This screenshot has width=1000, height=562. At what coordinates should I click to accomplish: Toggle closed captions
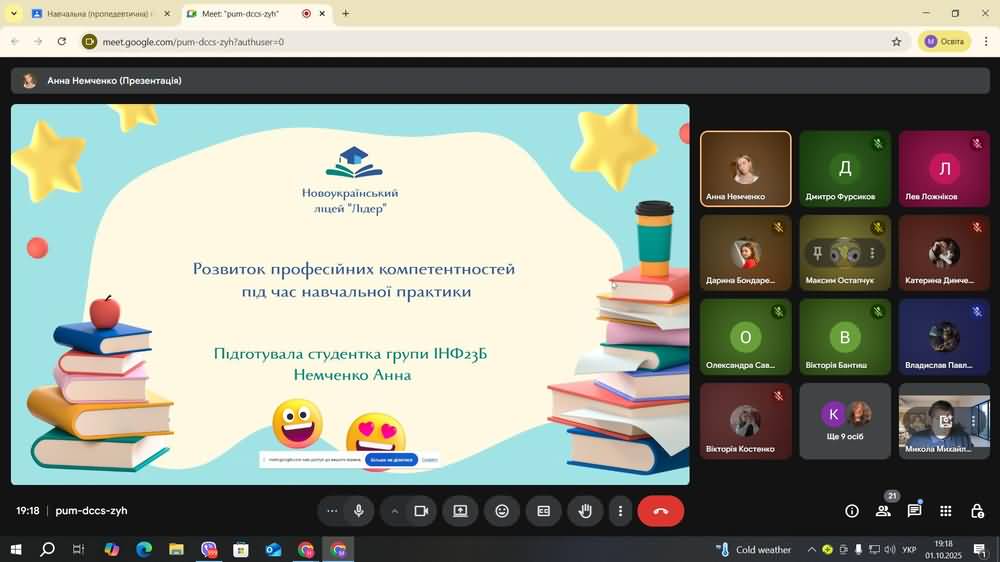click(x=544, y=511)
